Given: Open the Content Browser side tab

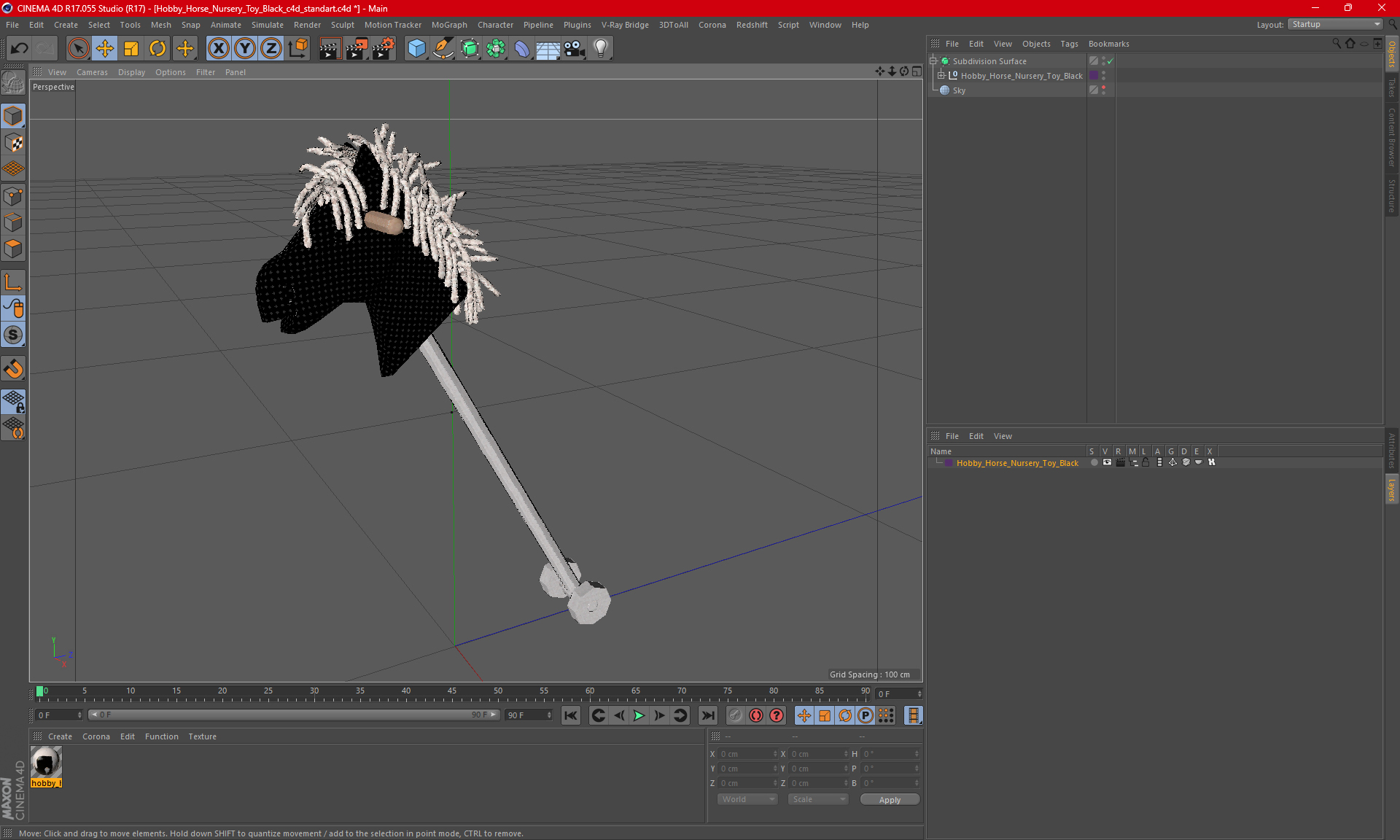Looking at the screenshot, I should (x=1391, y=137).
